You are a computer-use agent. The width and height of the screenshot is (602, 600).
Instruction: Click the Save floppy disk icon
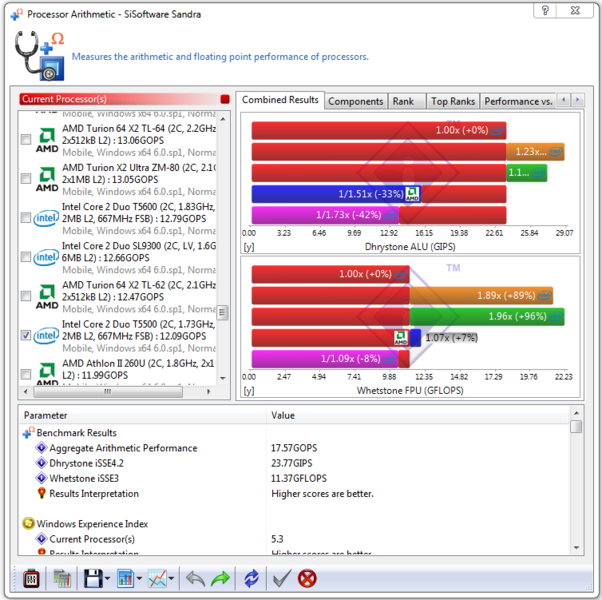pos(93,579)
